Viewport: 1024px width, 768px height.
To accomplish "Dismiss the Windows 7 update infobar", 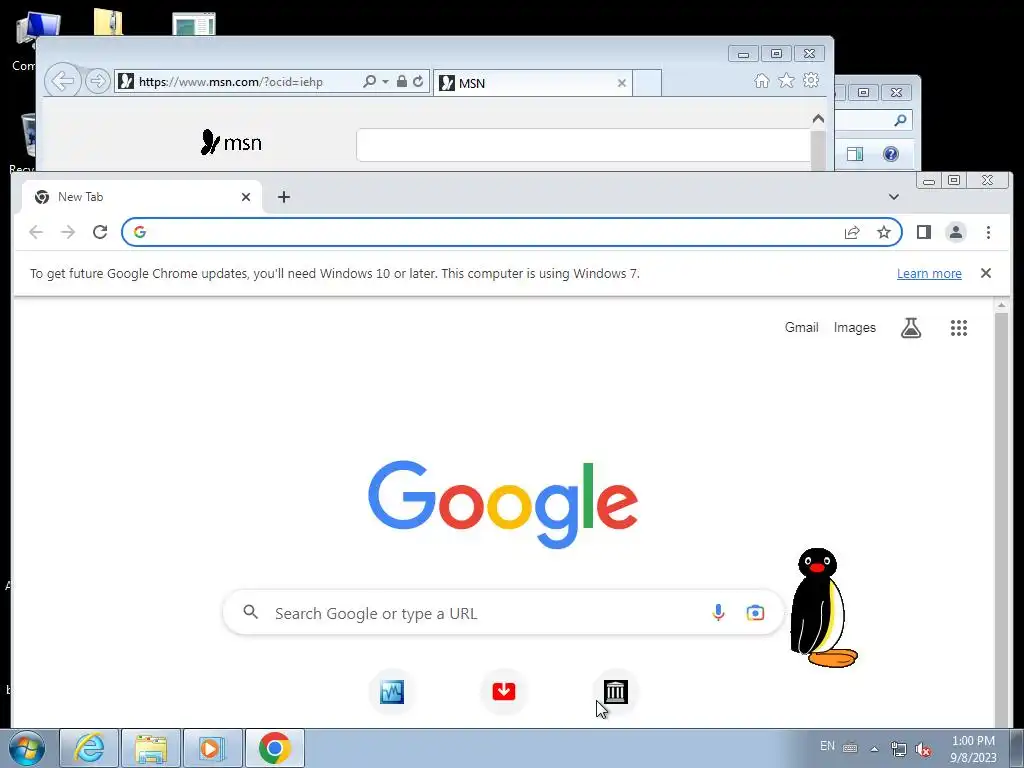I will [x=985, y=273].
